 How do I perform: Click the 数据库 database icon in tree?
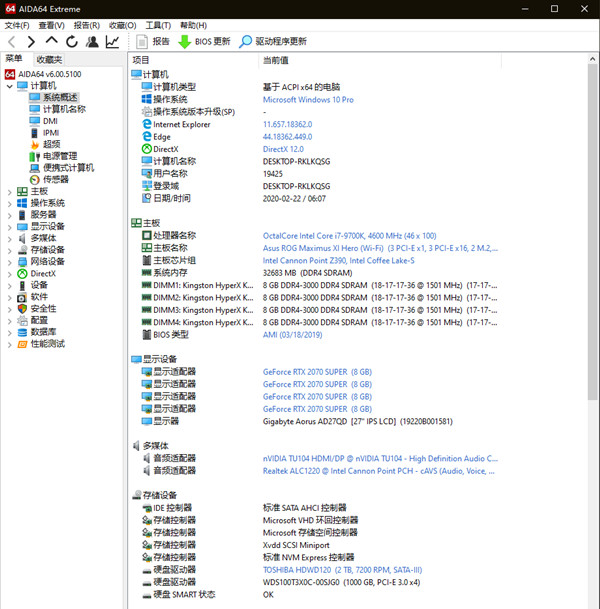tap(22, 332)
